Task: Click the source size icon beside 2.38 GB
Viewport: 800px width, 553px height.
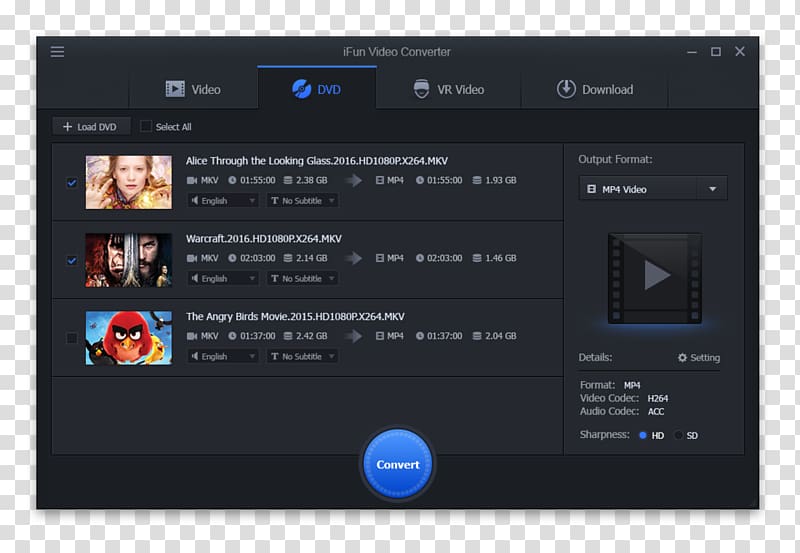Action: (x=288, y=180)
